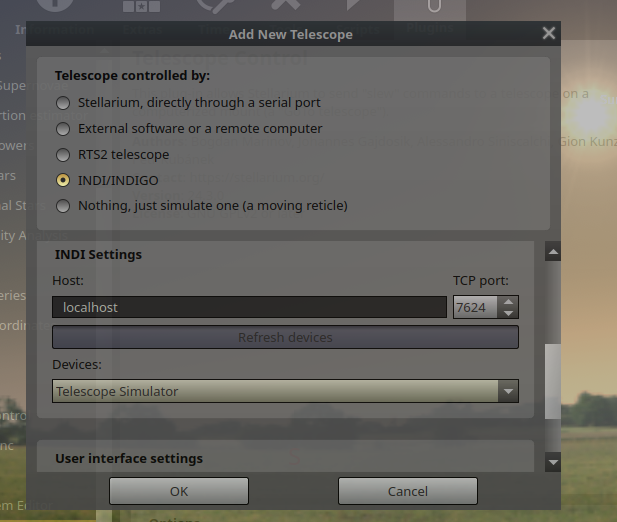The image size is (617, 522).
Task: Decrease TCP port with down arrow
Action: point(508,313)
